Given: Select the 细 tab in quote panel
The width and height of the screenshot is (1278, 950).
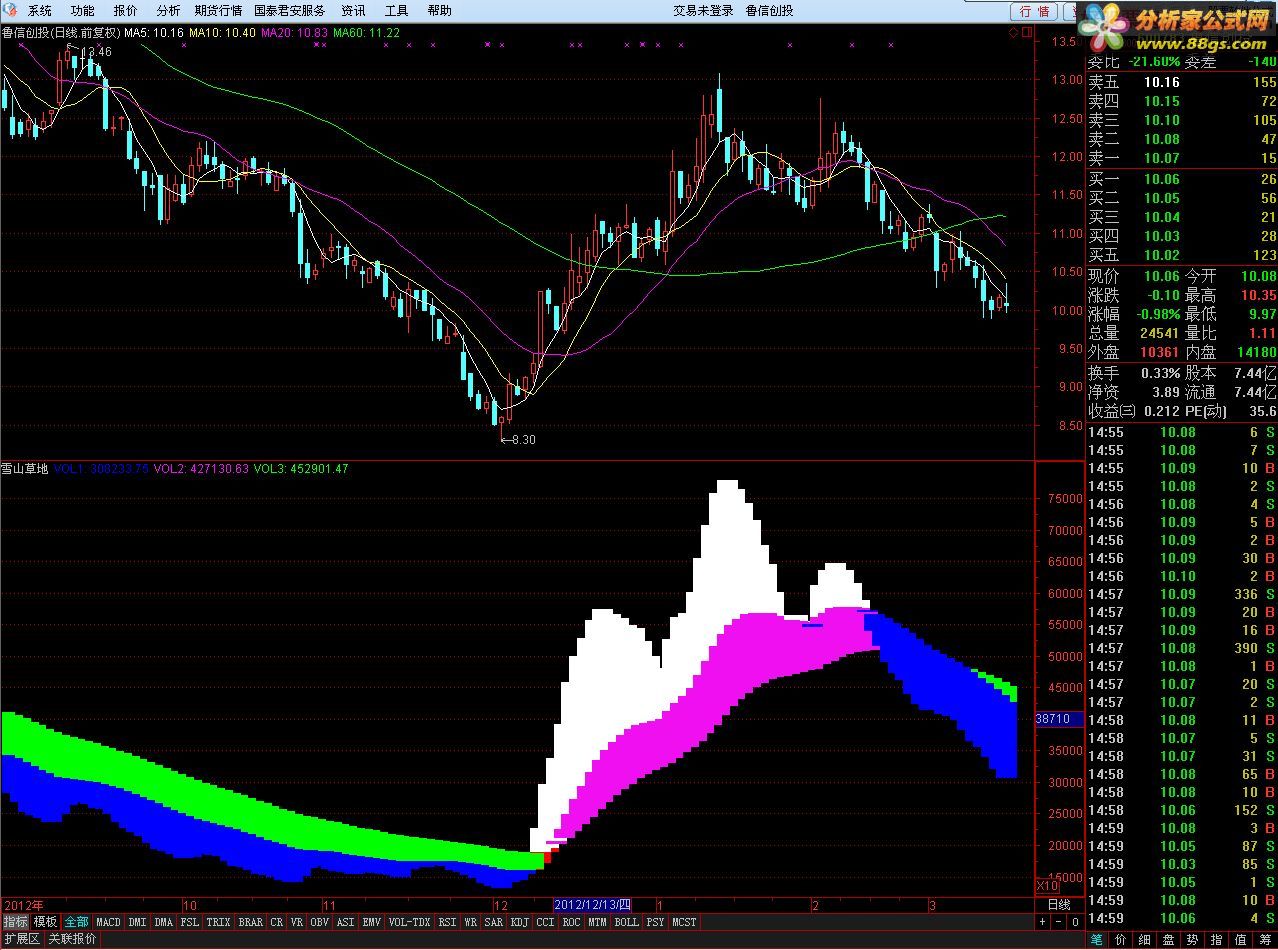Looking at the screenshot, I should (x=1145, y=940).
